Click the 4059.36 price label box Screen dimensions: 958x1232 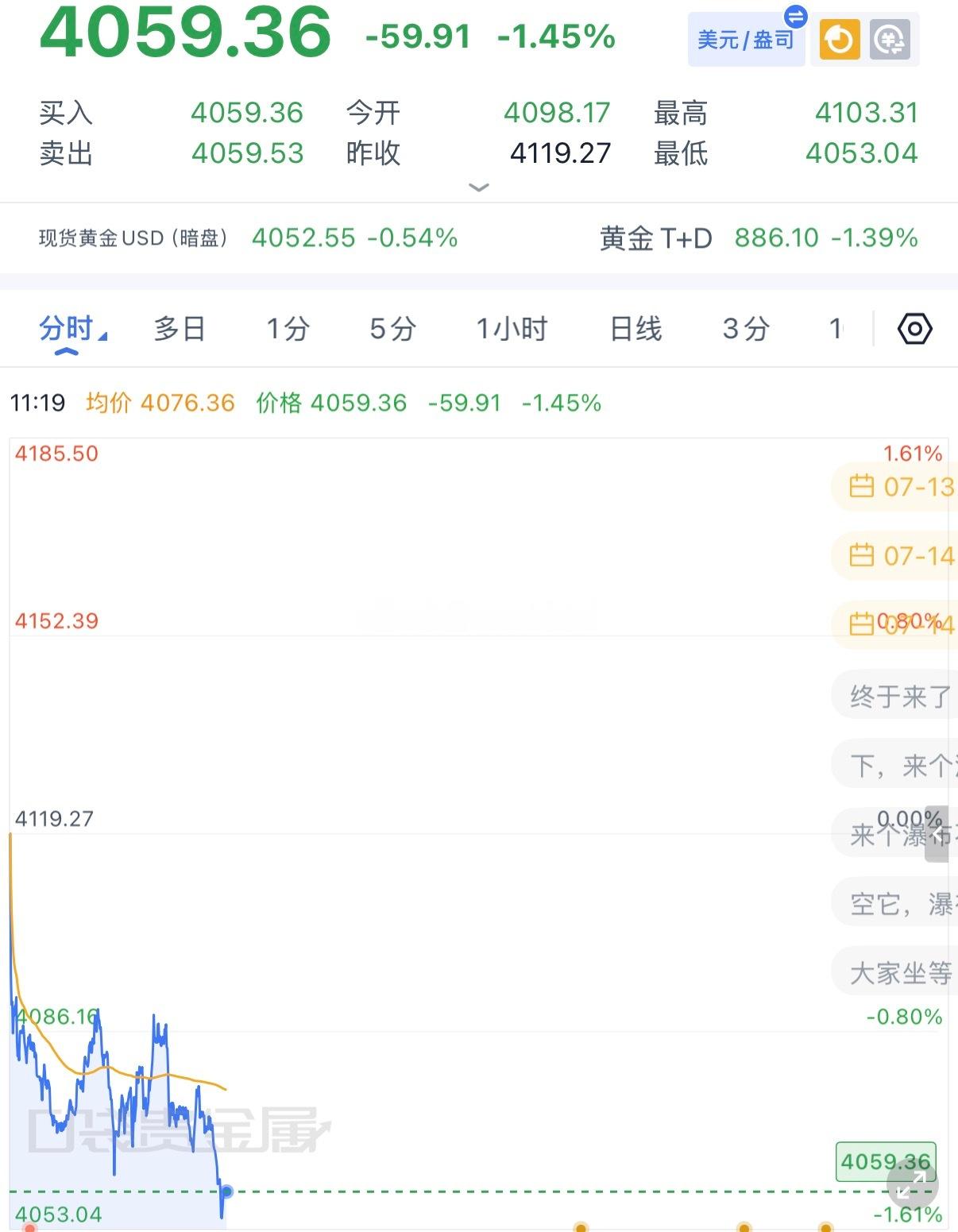[886, 1162]
